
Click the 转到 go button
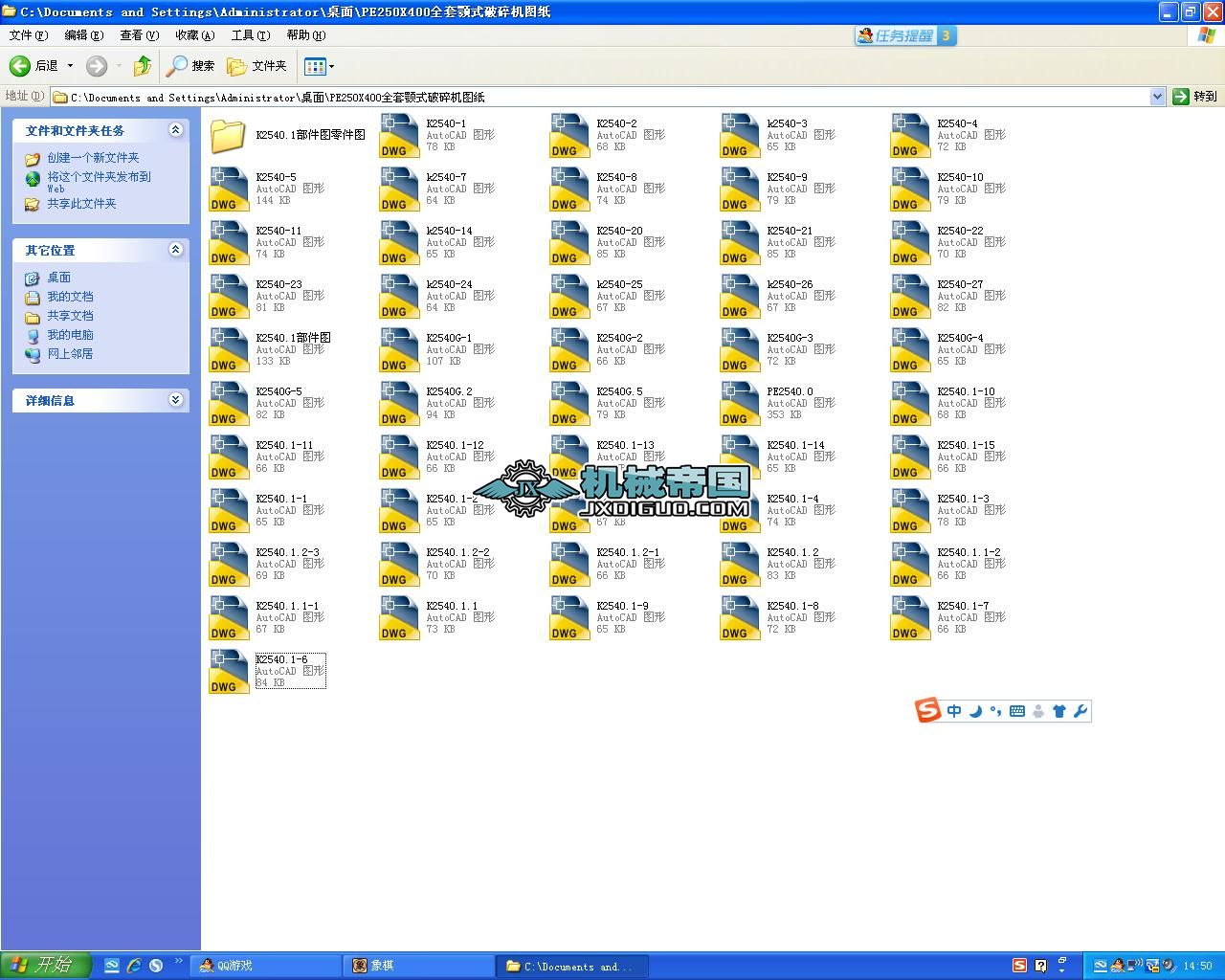(1195, 97)
